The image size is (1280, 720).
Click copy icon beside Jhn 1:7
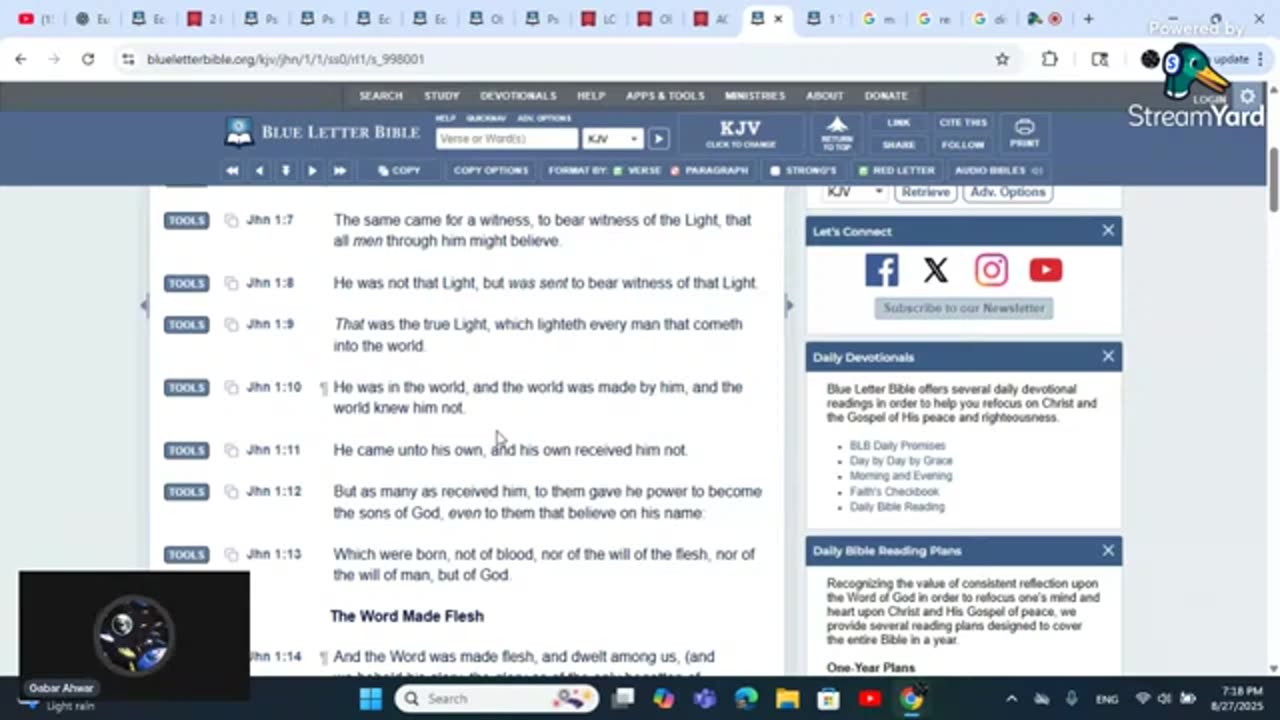pos(231,220)
